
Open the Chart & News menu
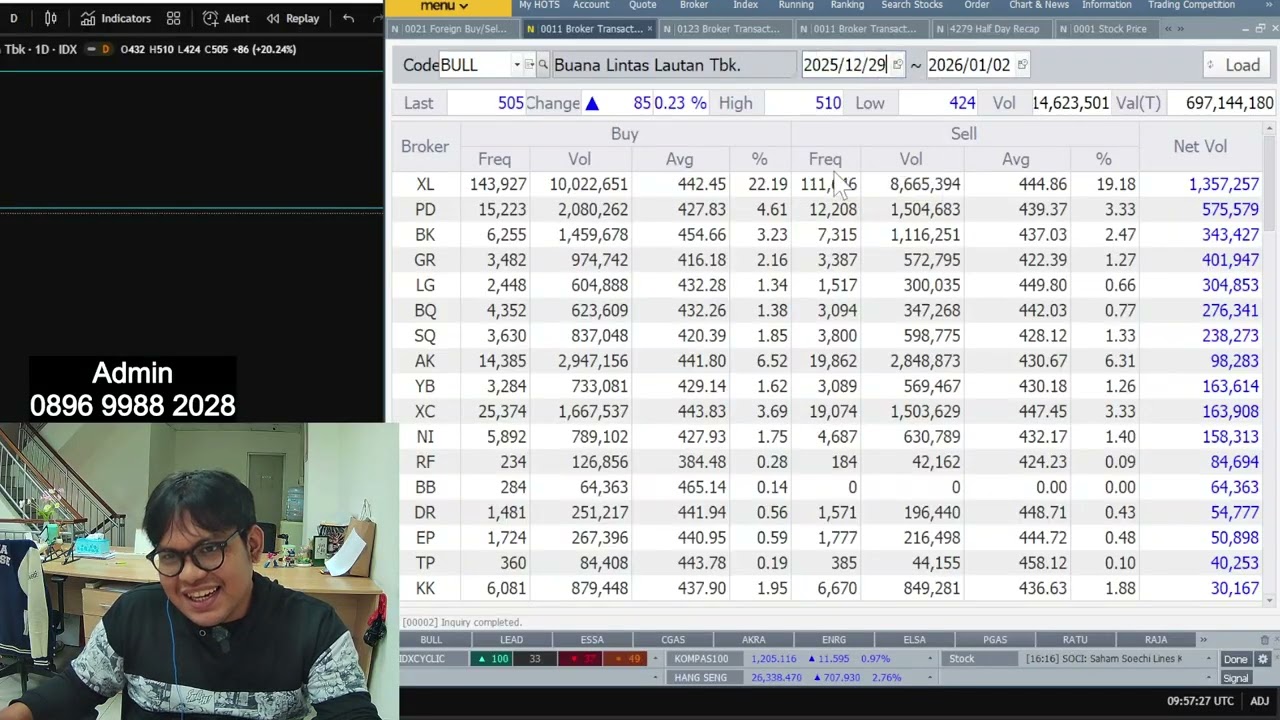tap(1039, 5)
